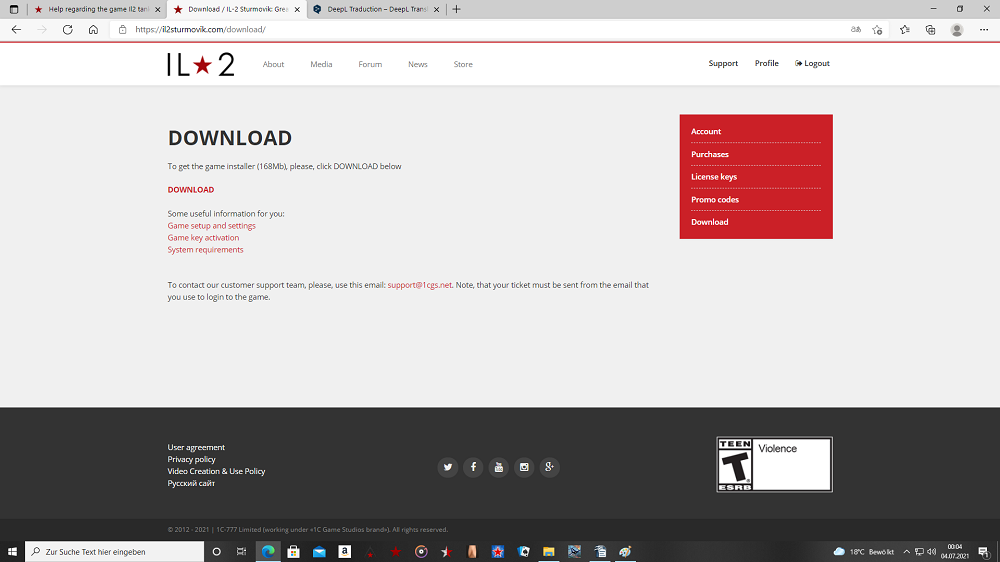This screenshot has width=1000, height=562.
Task: Click the red DOWNLOAD installer link
Action: tap(191, 189)
